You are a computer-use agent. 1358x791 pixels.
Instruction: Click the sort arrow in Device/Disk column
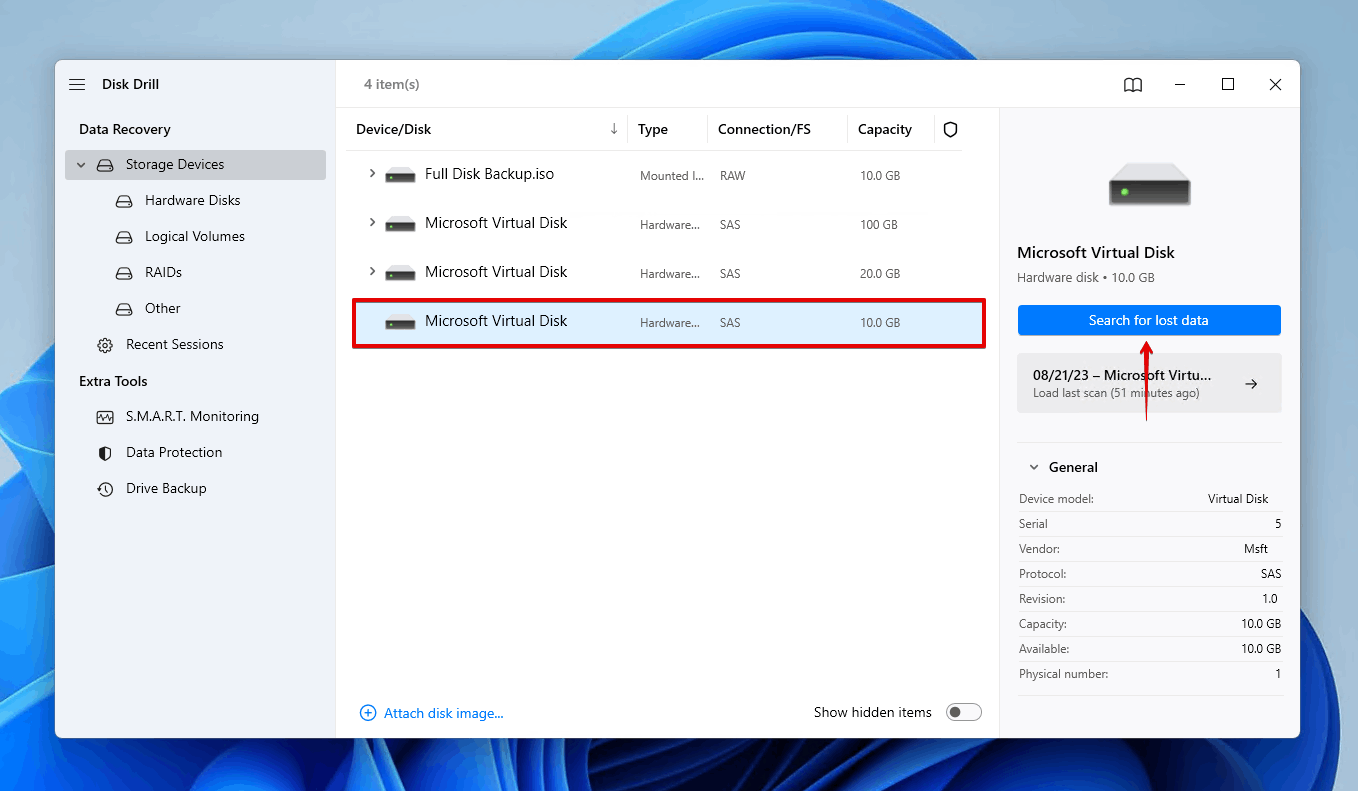614,129
